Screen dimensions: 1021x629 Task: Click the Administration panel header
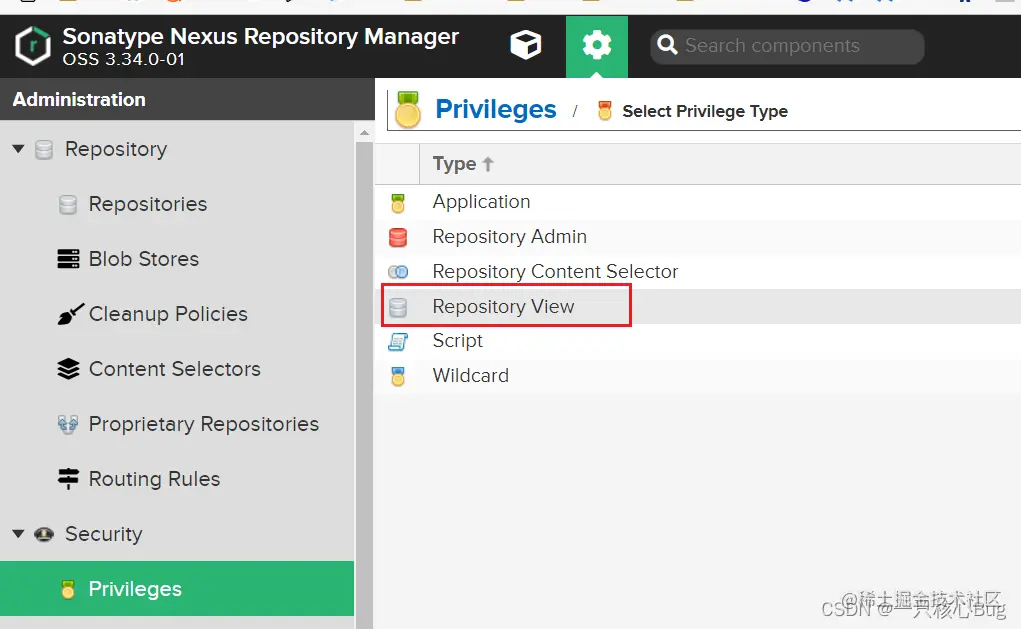[188, 100]
